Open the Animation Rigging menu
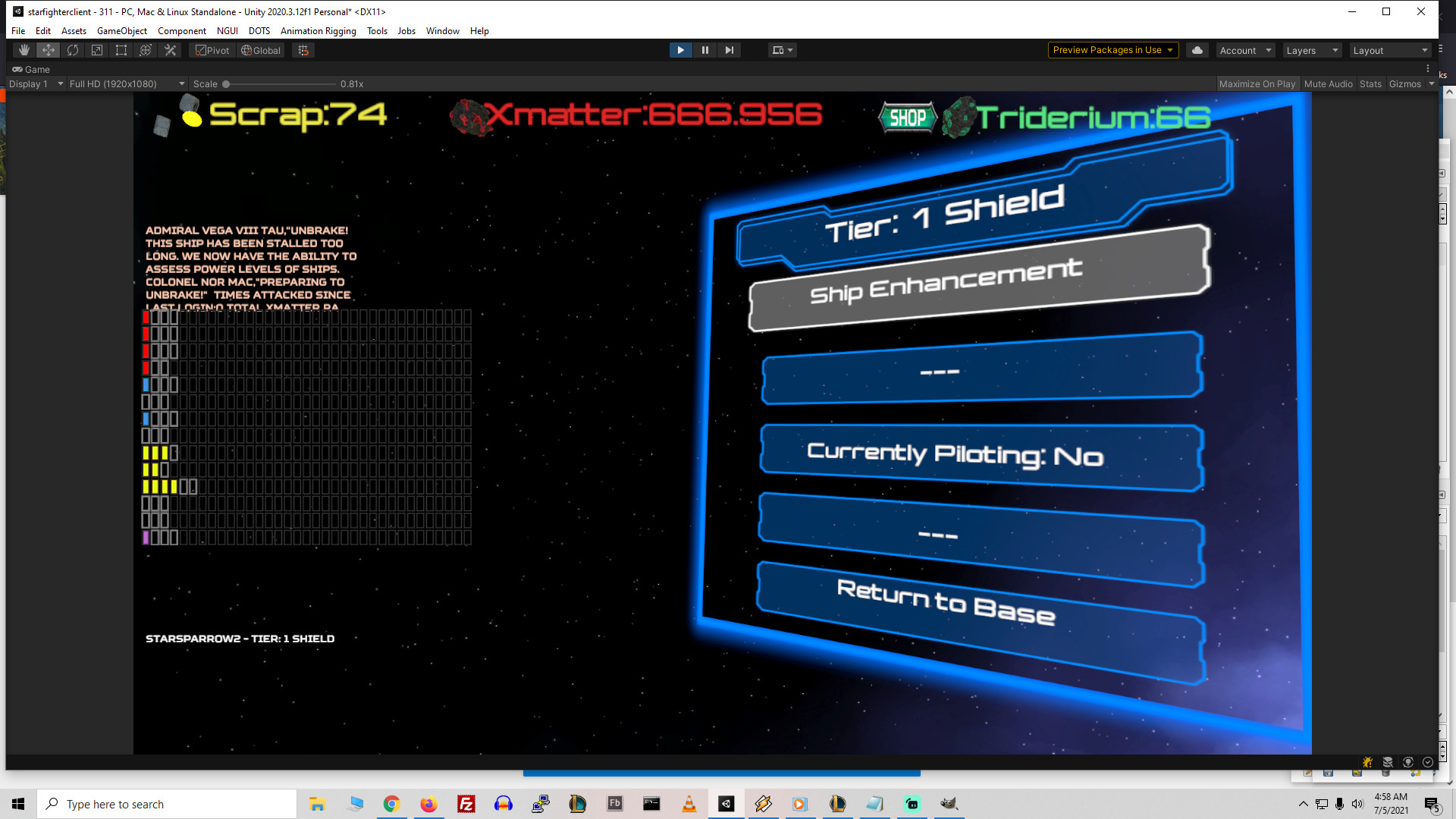The image size is (1456, 819). [x=318, y=30]
